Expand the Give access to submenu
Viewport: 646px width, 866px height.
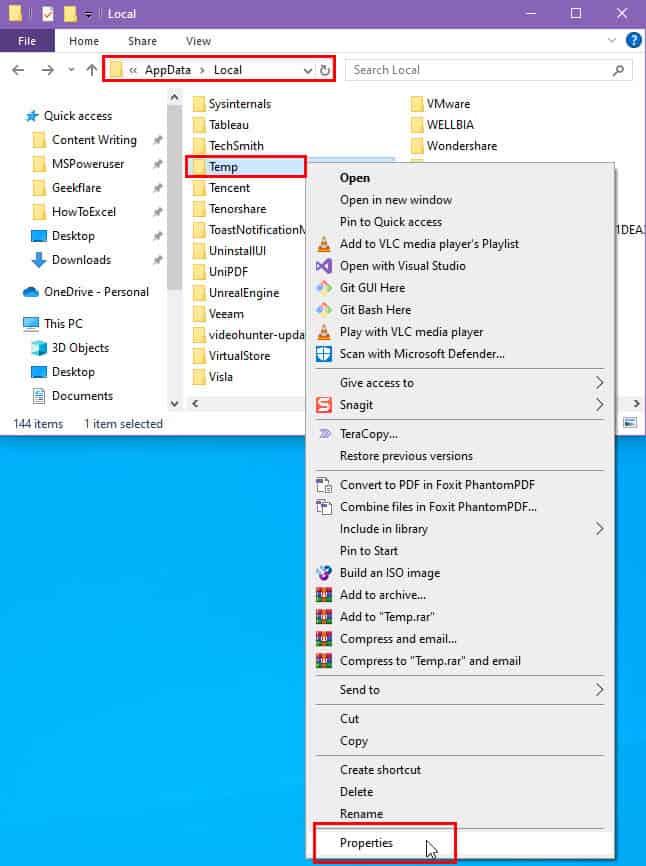pyautogui.click(x=599, y=383)
